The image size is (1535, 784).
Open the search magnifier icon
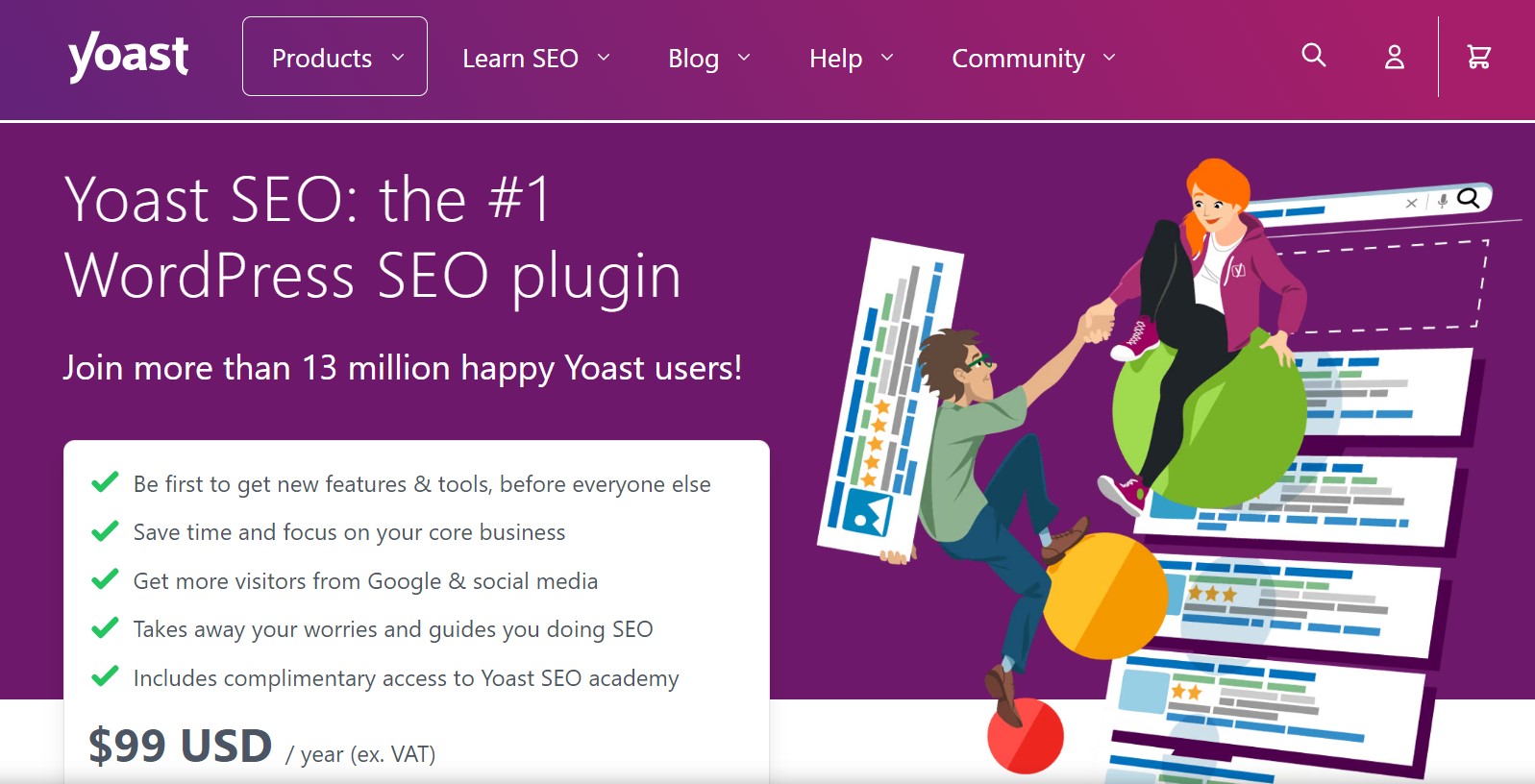click(1314, 56)
